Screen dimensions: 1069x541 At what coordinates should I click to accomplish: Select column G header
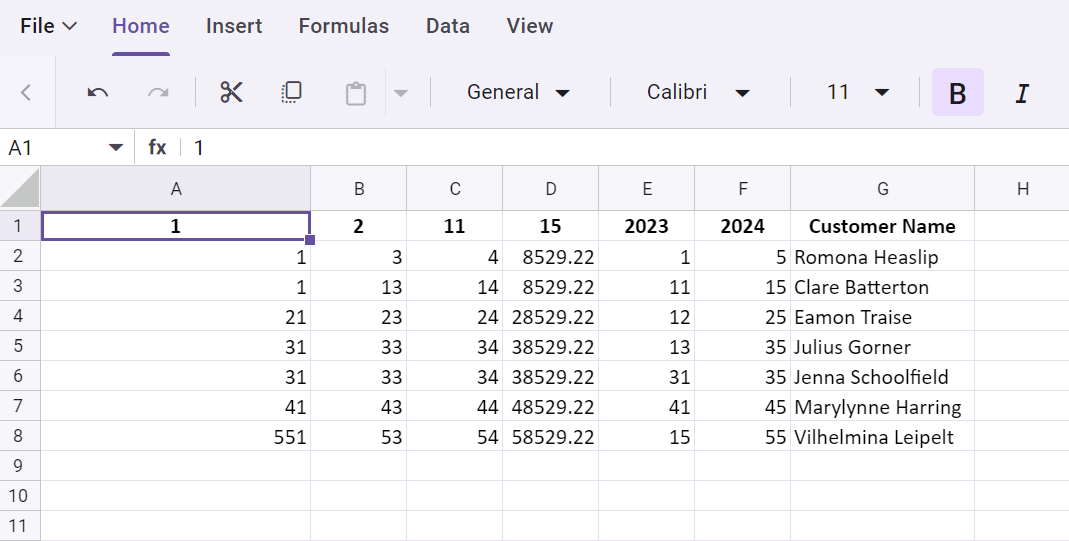pyautogui.click(x=882, y=188)
